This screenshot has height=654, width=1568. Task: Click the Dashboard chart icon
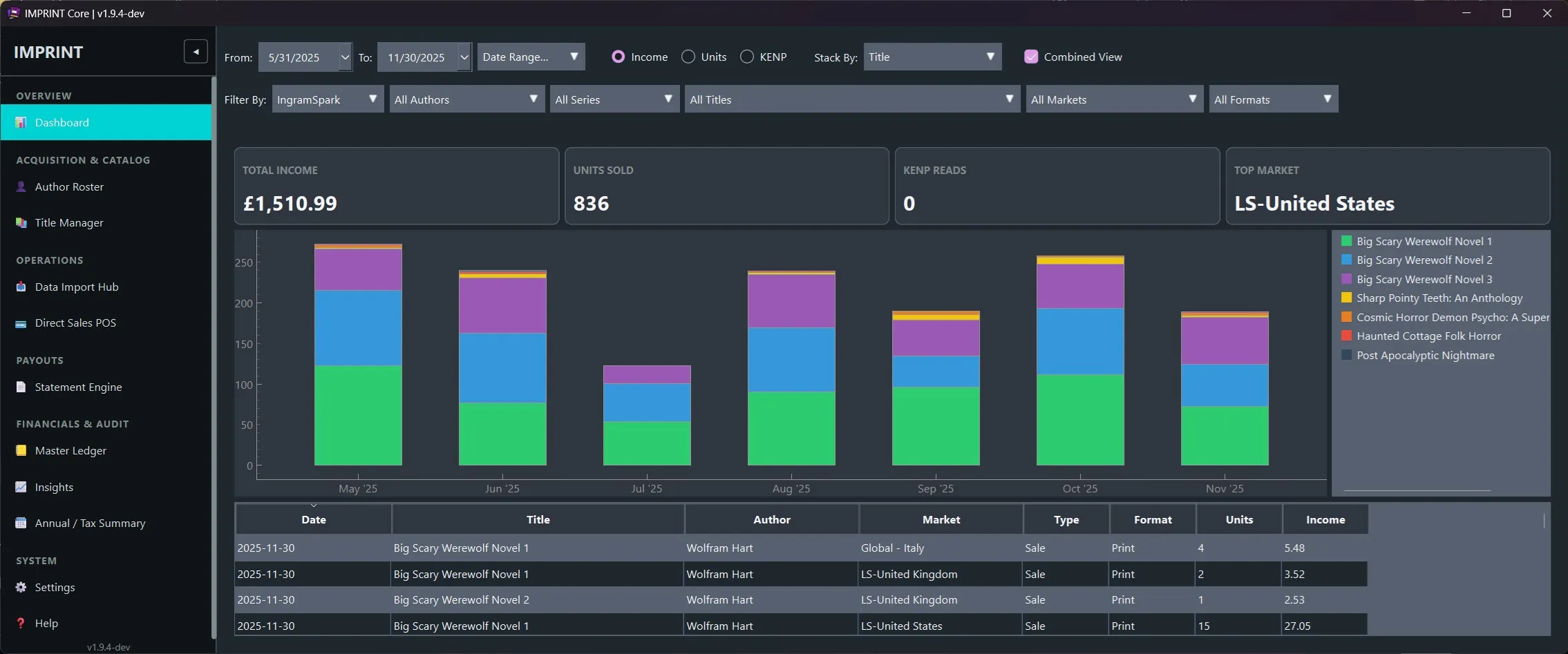click(x=21, y=122)
